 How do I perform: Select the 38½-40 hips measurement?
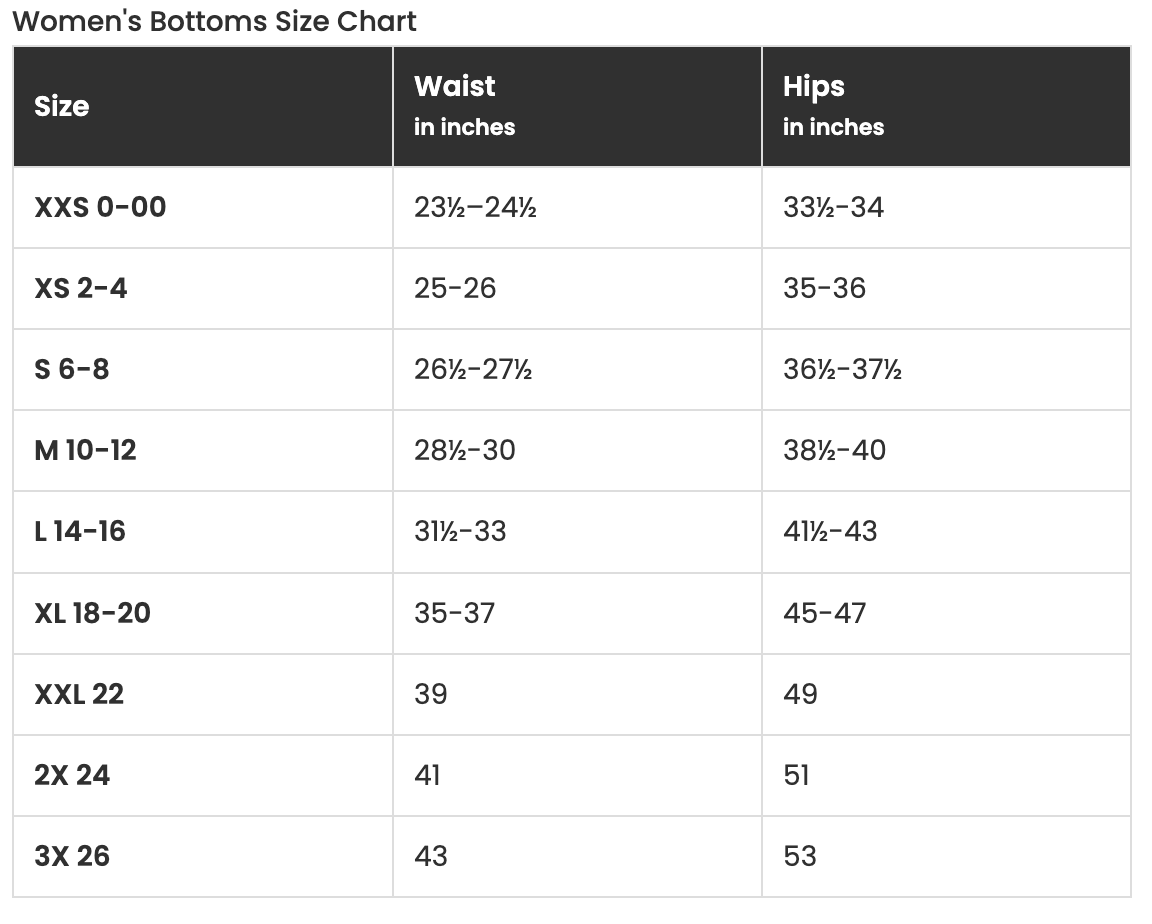pyautogui.click(x=834, y=450)
